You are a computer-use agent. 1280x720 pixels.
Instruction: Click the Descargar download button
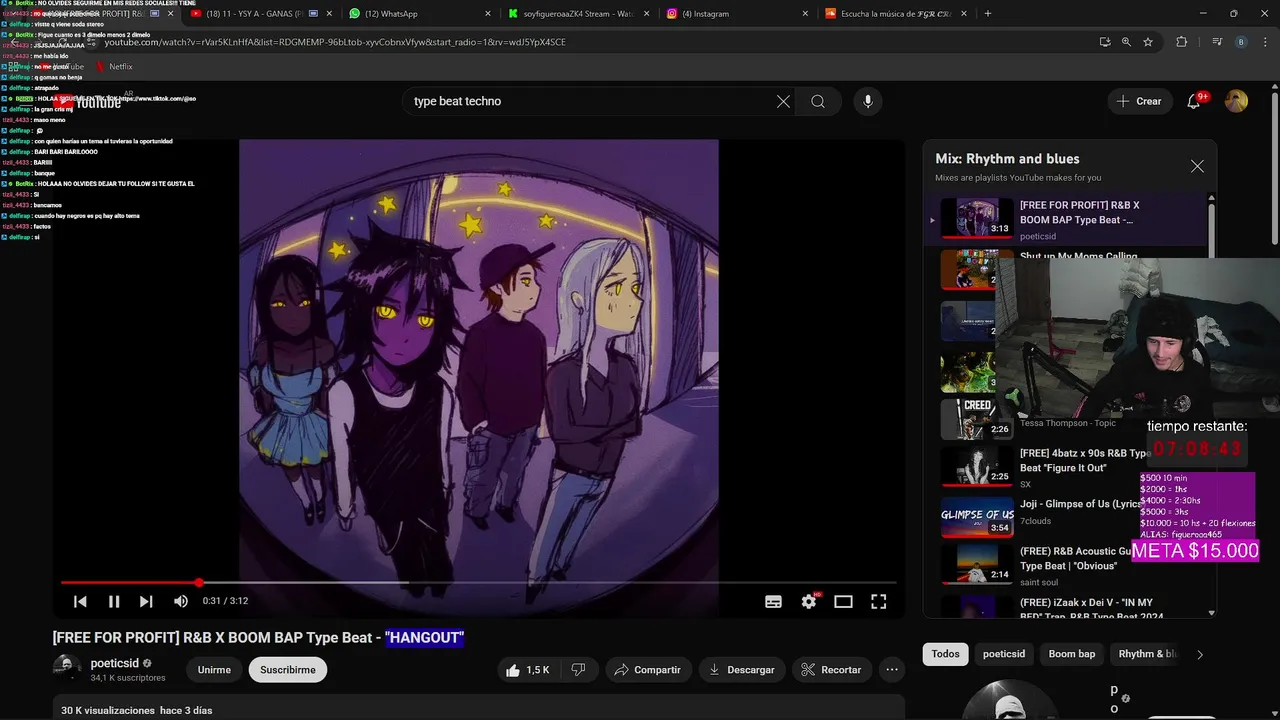tap(742, 670)
